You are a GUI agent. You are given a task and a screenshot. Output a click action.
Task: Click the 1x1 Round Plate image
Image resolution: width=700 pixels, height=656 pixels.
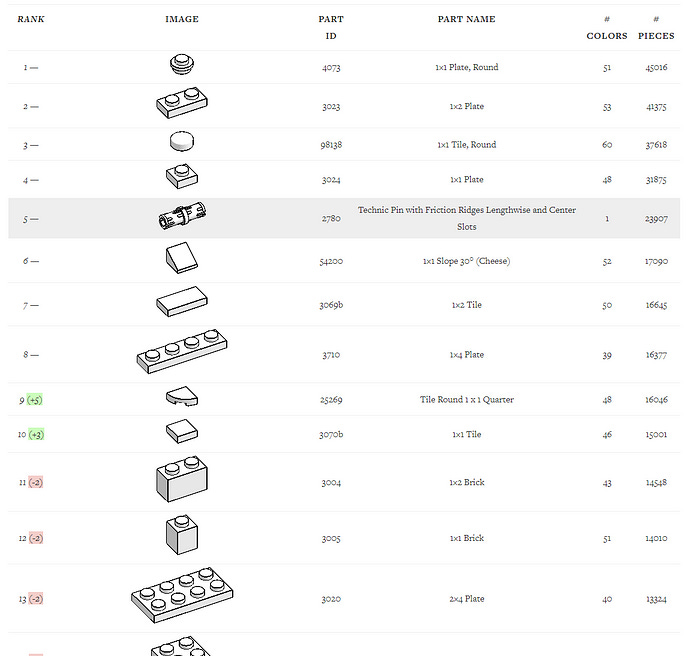click(x=182, y=64)
